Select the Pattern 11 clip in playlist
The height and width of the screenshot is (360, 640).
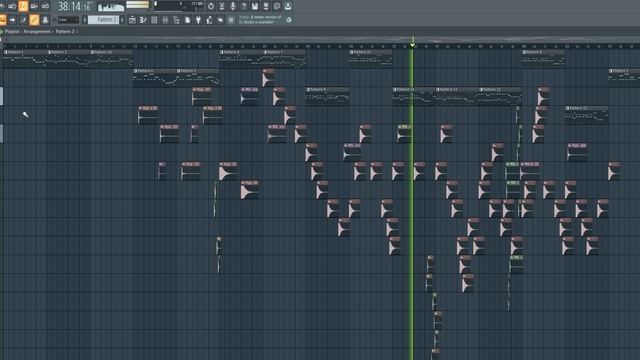(457, 96)
